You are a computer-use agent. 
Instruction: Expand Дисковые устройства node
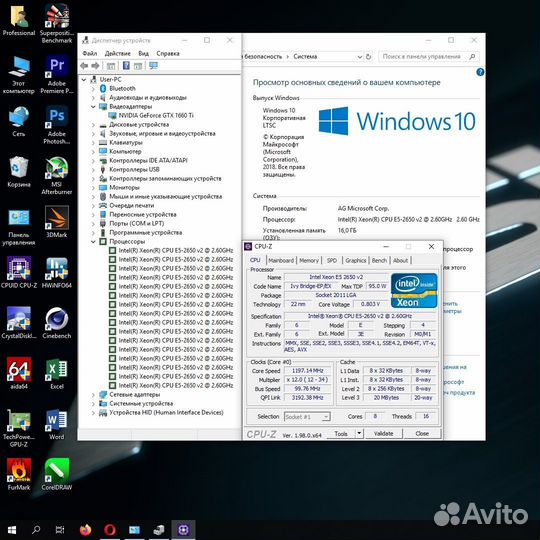point(93,125)
